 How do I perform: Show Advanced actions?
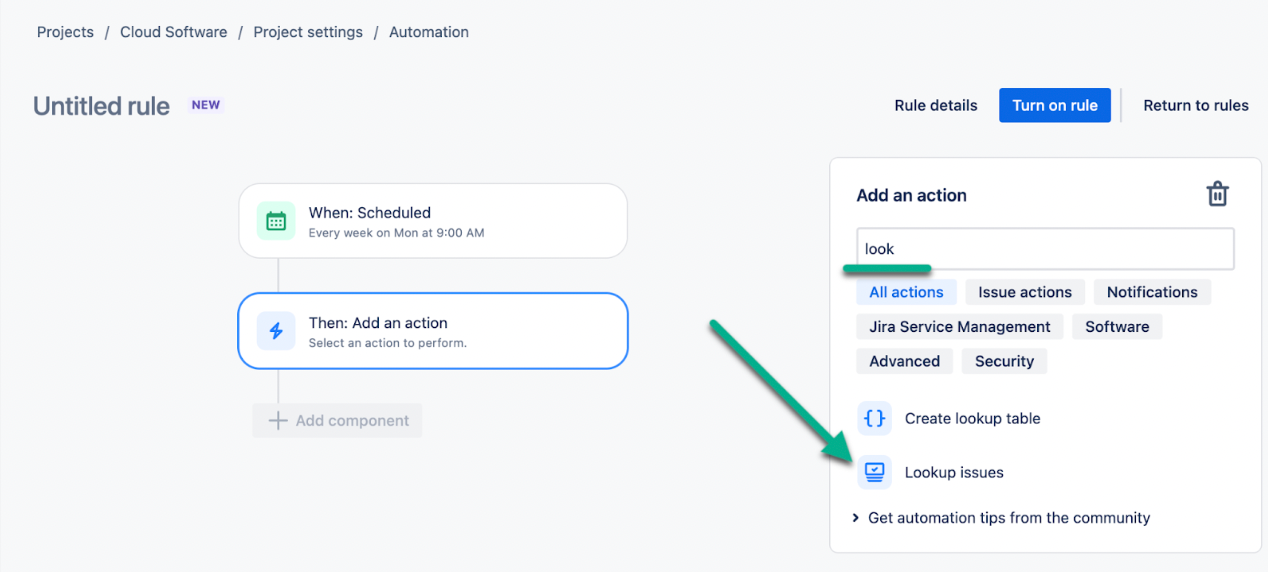[905, 362]
